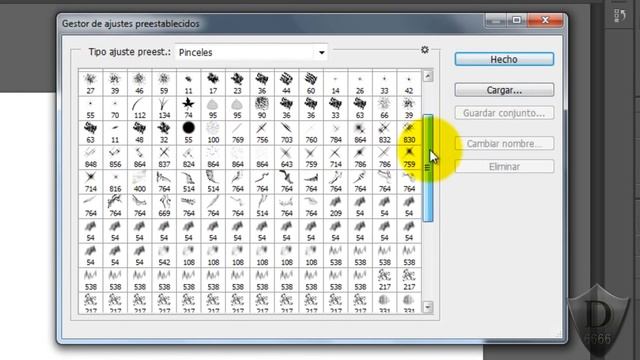640x360 pixels.
Task: Choose the brush preset labeled 848
Action: 91,157
